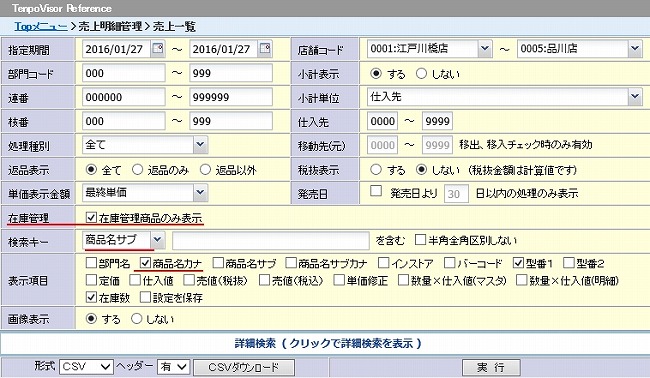Viewport: 650px width, 378px height.
Task: Toggle the 商品名サブカナ display checkbox
Action: (x=291, y=262)
